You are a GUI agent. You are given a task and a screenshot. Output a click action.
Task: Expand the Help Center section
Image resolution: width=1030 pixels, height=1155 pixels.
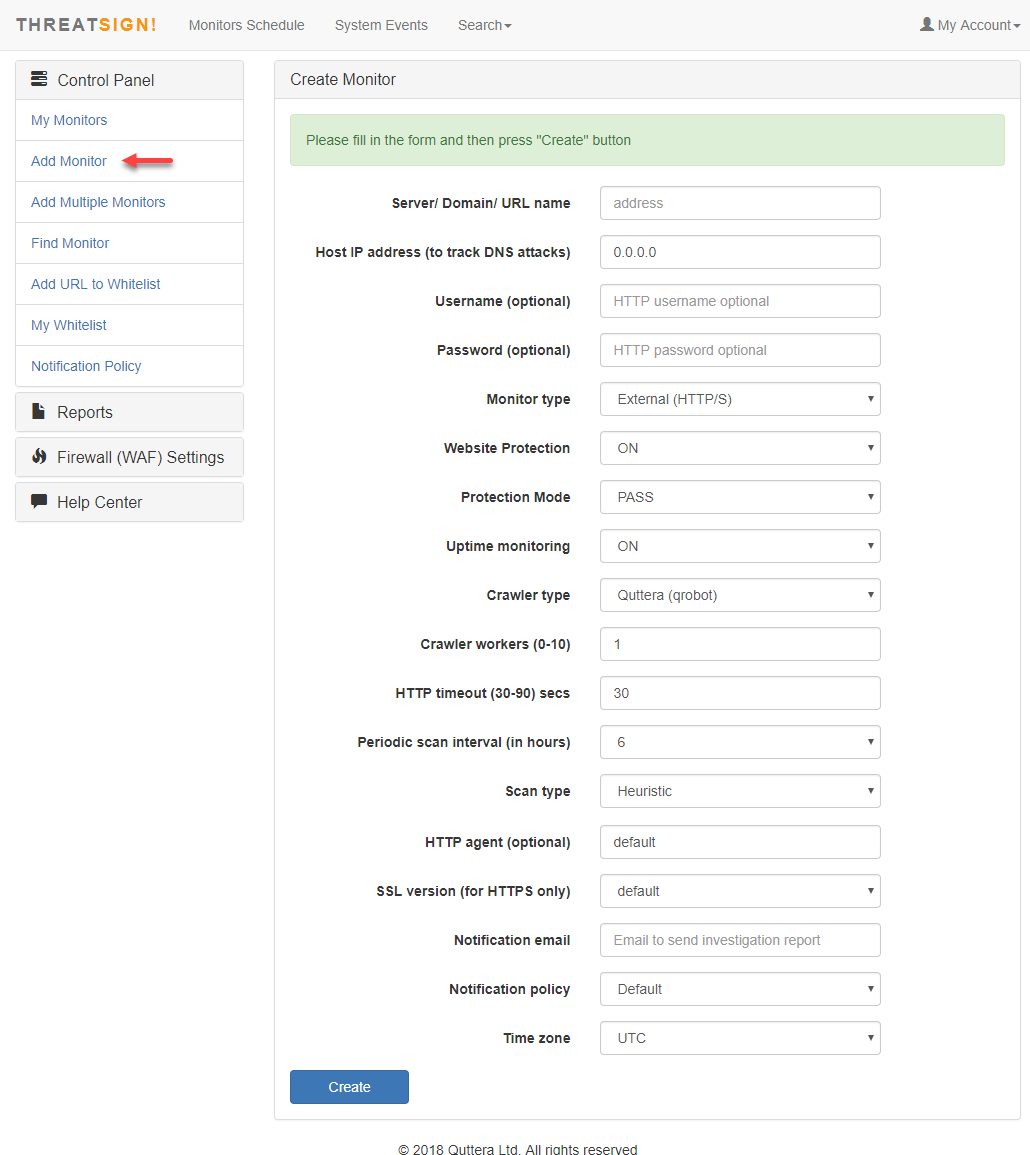tap(130, 502)
